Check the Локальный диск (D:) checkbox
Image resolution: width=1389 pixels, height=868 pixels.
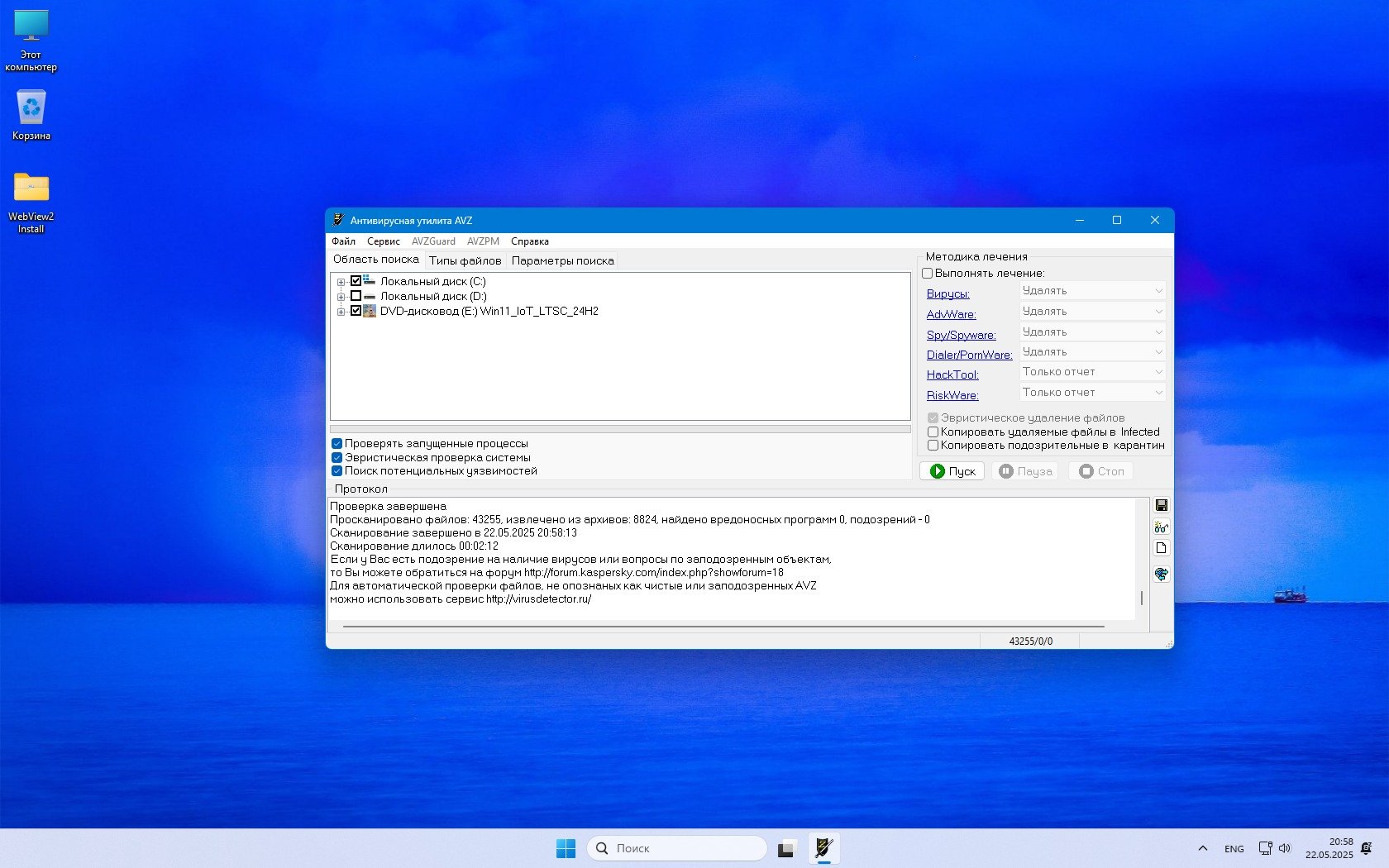tap(356, 296)
